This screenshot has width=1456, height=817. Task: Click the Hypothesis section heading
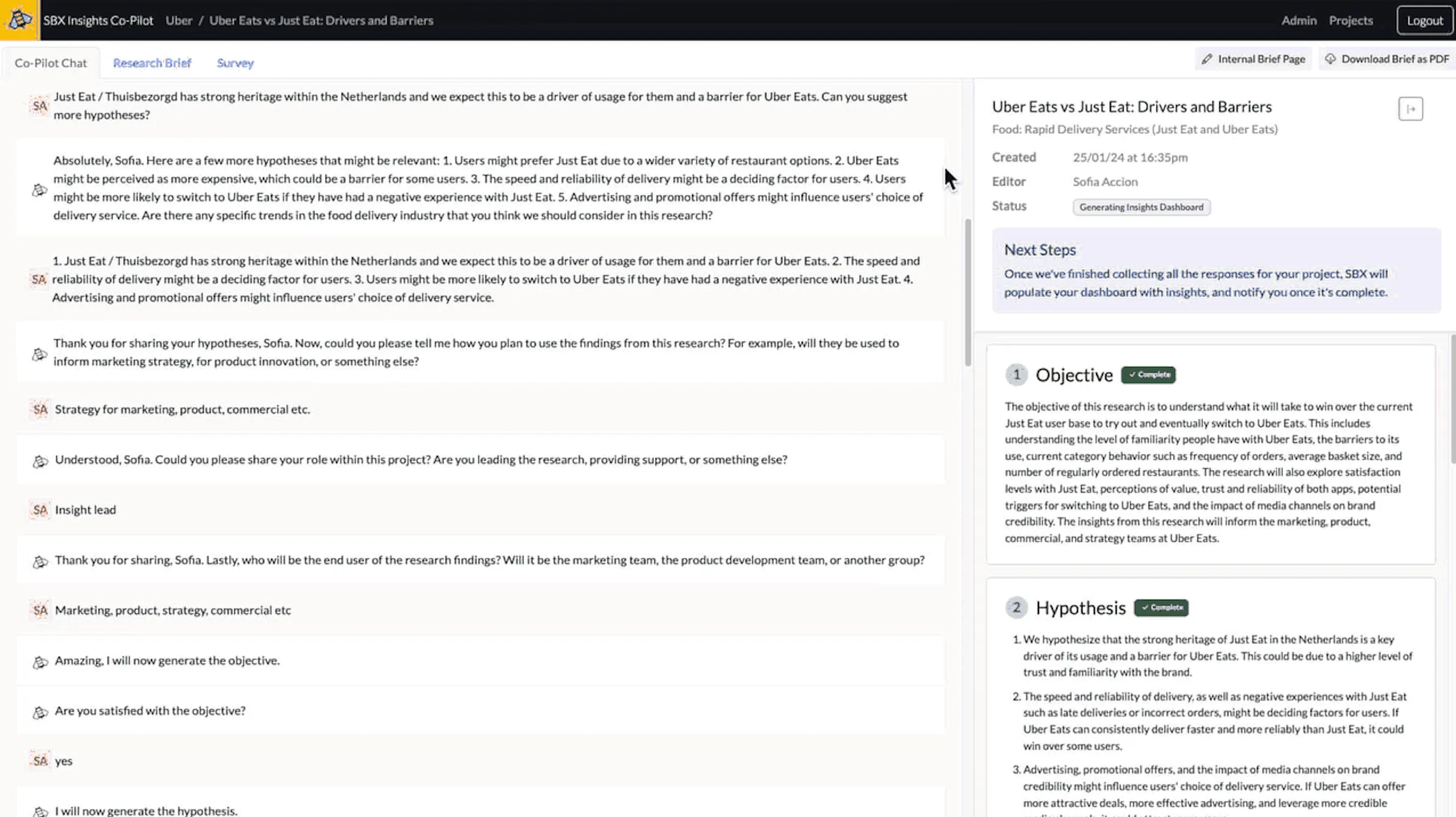click(1080, 608)
